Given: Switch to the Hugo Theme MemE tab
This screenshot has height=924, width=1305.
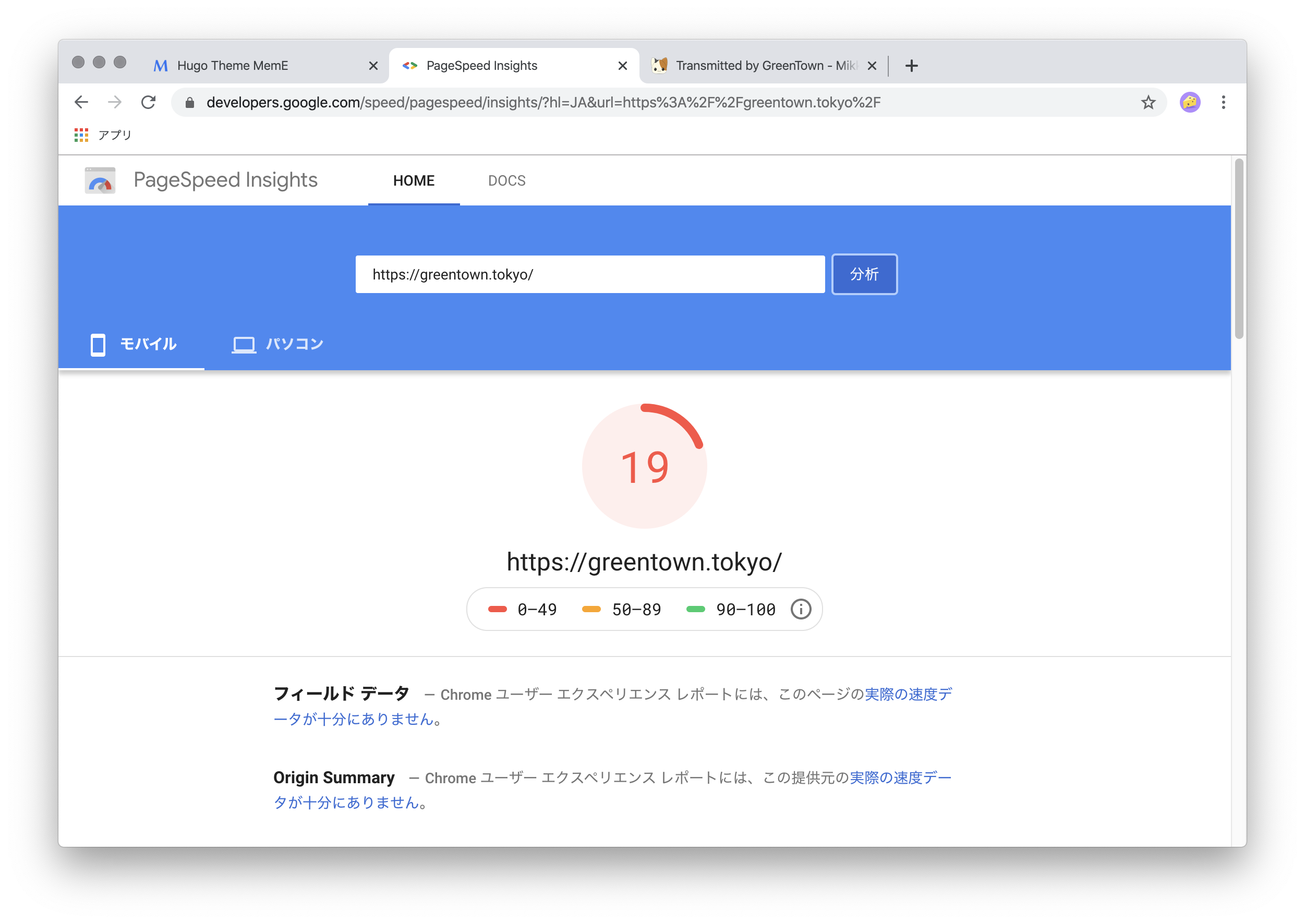Looking at the screenshot, I should point(264,66).
